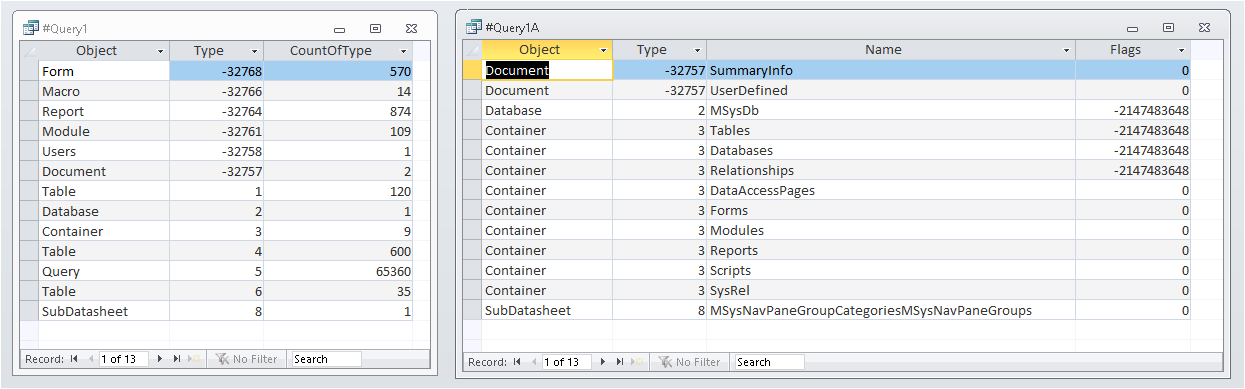Viewport: 1245px width, 389px height.
Task: Click the SummaryInfo cell in #Query1A
Action: 891,70
